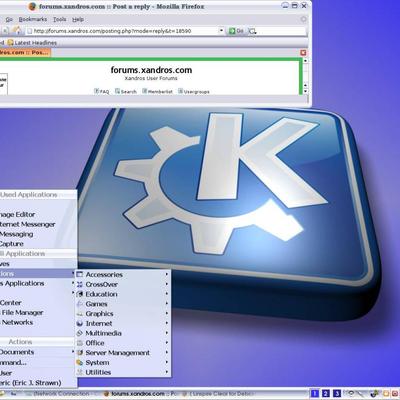Click the 'mmand...' run entry

(38, 362)
